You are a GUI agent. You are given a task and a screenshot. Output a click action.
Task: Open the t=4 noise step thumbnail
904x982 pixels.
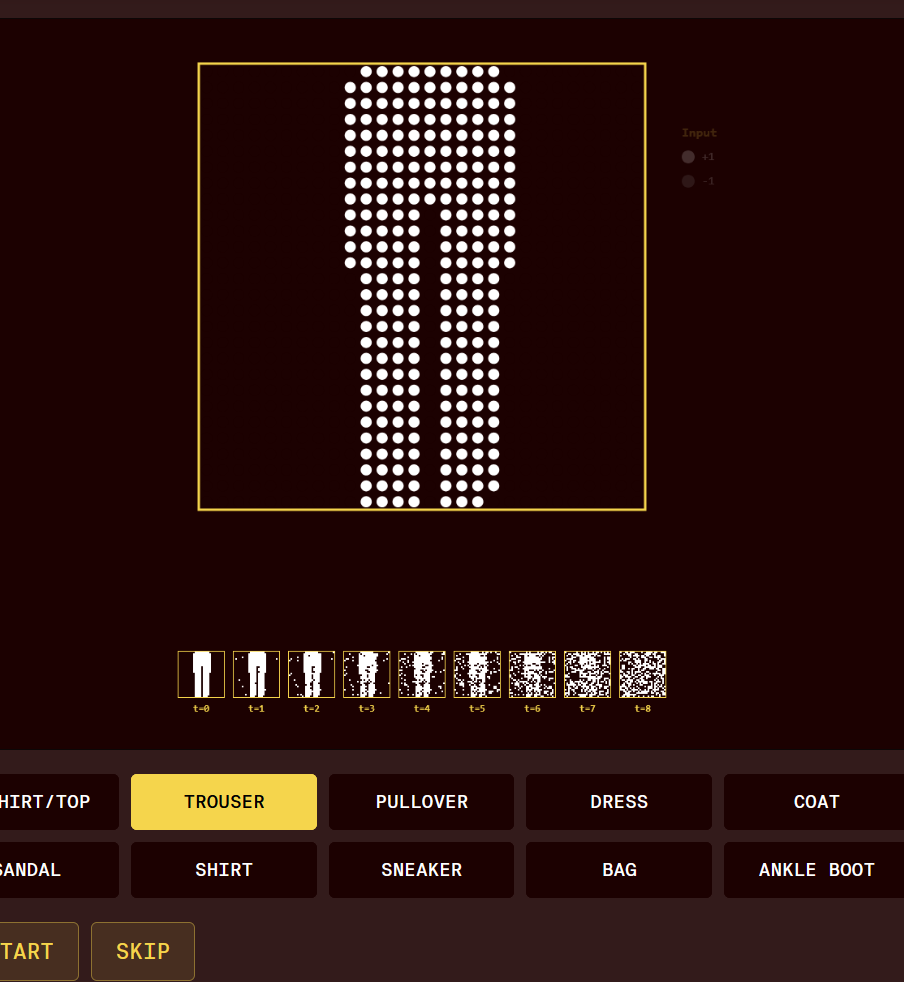[422, 674]
